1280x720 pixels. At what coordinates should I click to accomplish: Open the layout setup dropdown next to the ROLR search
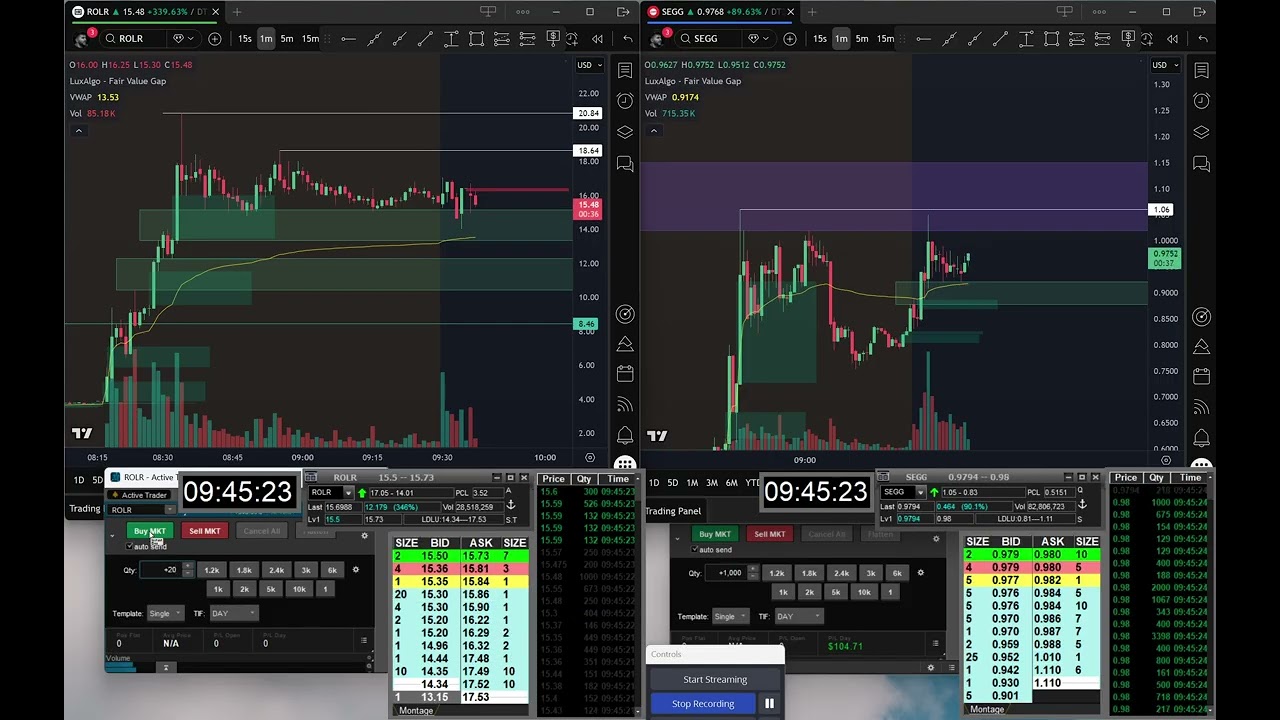tap(183, 38)
